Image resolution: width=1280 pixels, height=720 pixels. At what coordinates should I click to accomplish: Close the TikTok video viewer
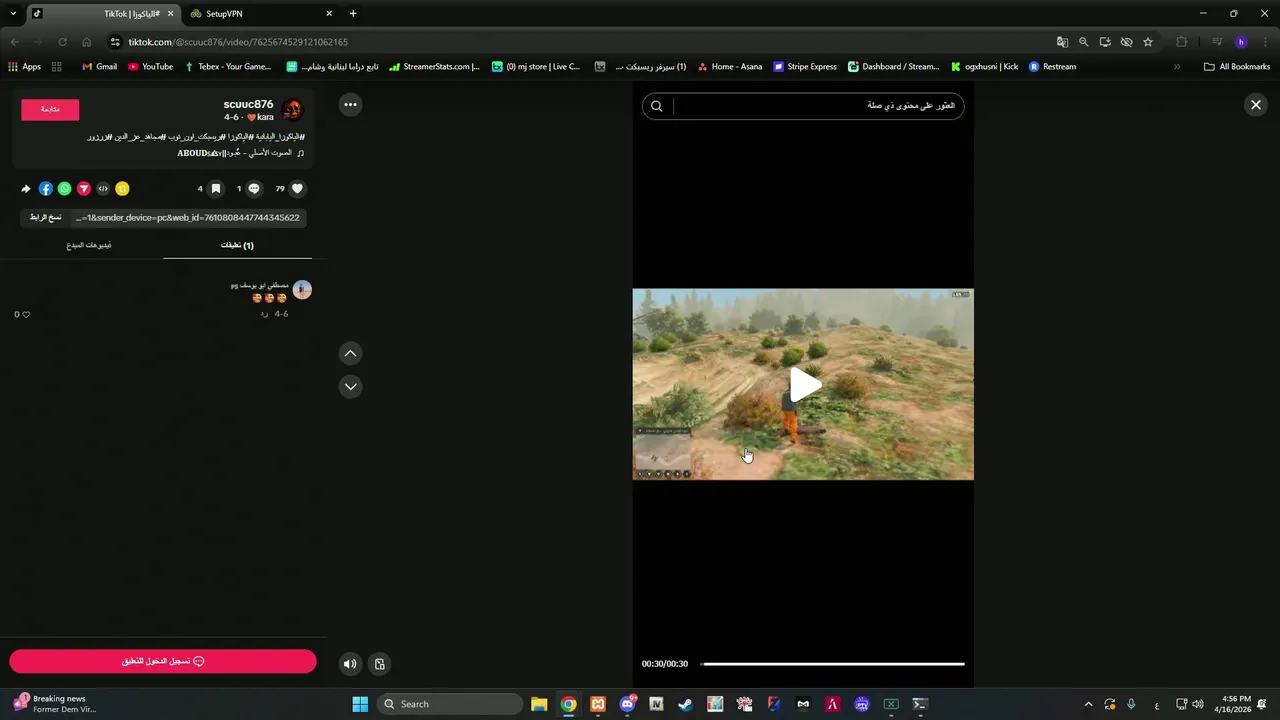click(1256, 105)
